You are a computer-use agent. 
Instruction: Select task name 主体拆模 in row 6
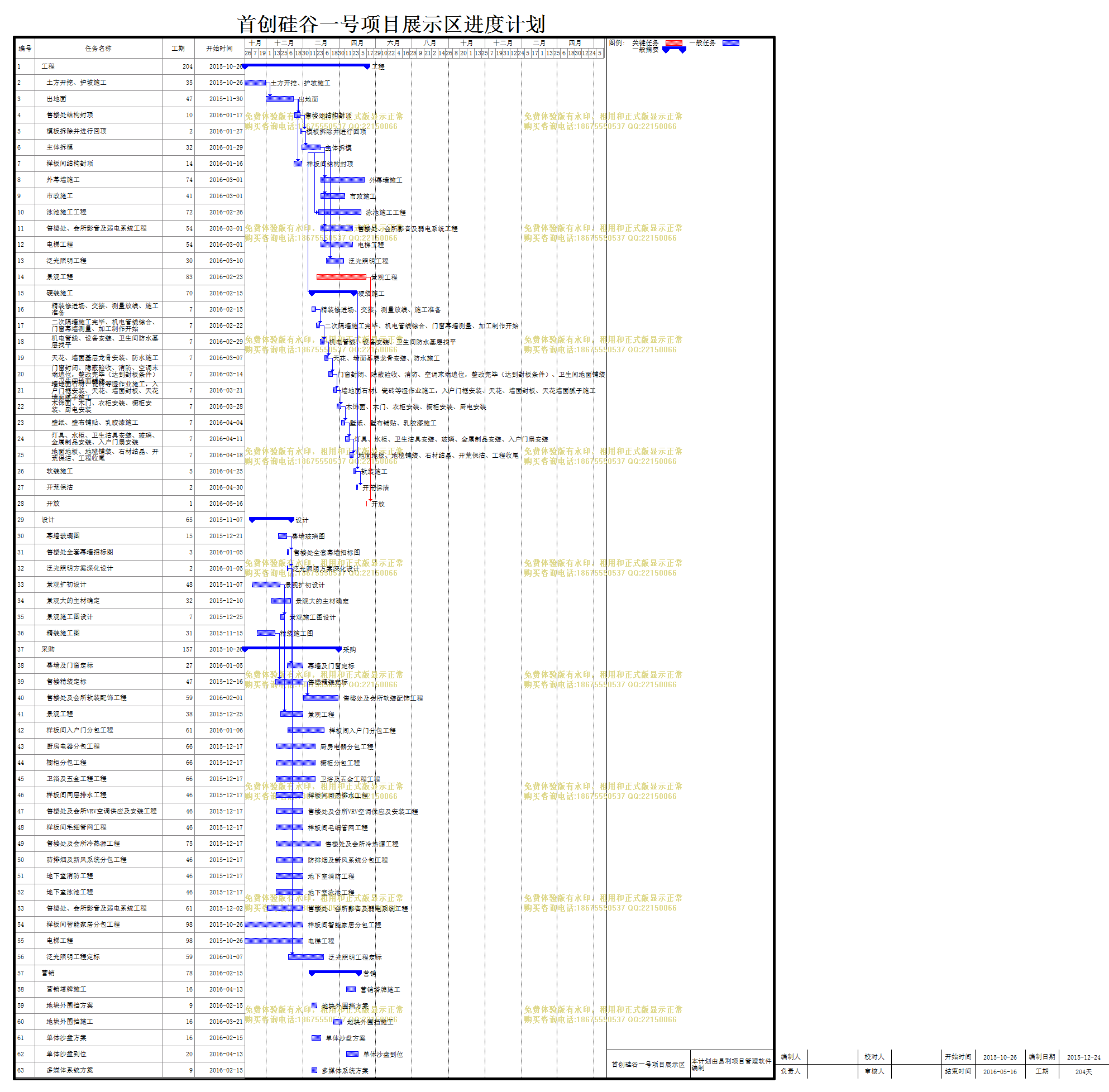[x=60, y=147]
